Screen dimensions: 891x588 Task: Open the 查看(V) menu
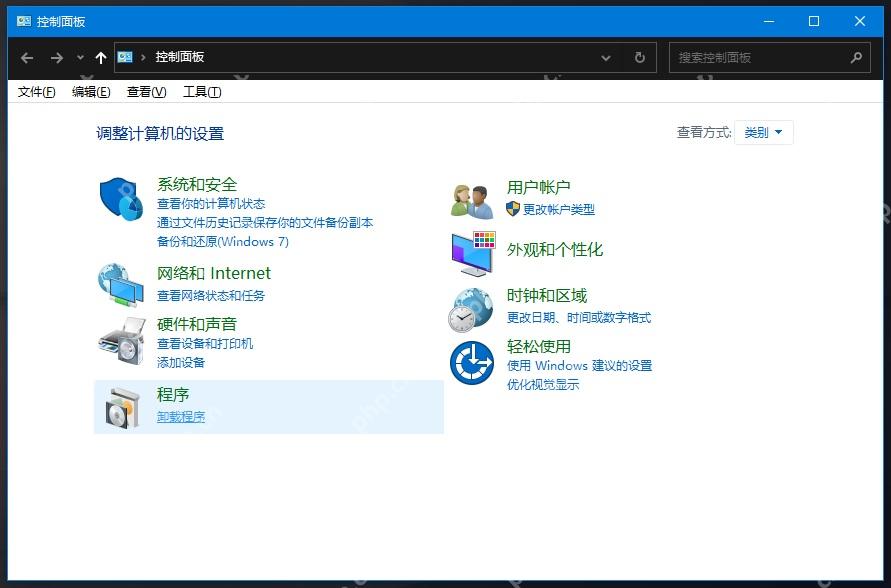146,91
